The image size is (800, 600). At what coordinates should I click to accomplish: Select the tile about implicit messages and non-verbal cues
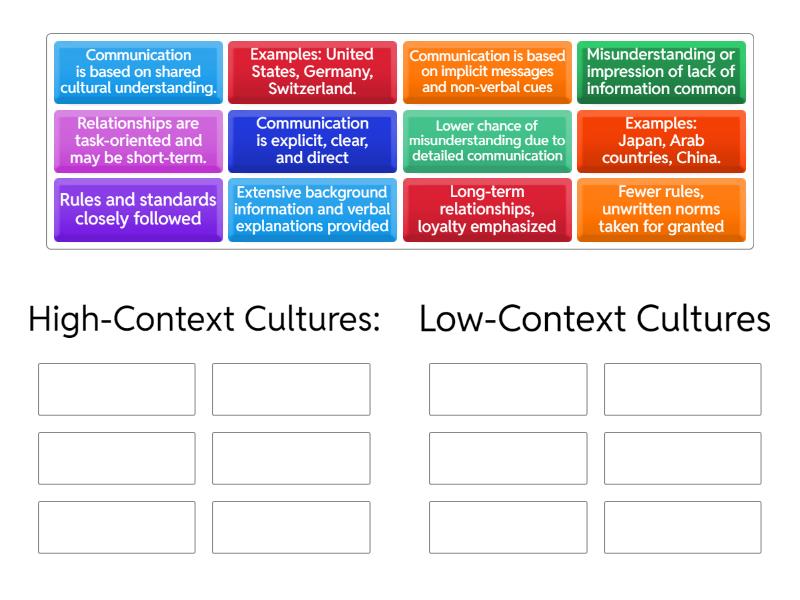(487, 71)
